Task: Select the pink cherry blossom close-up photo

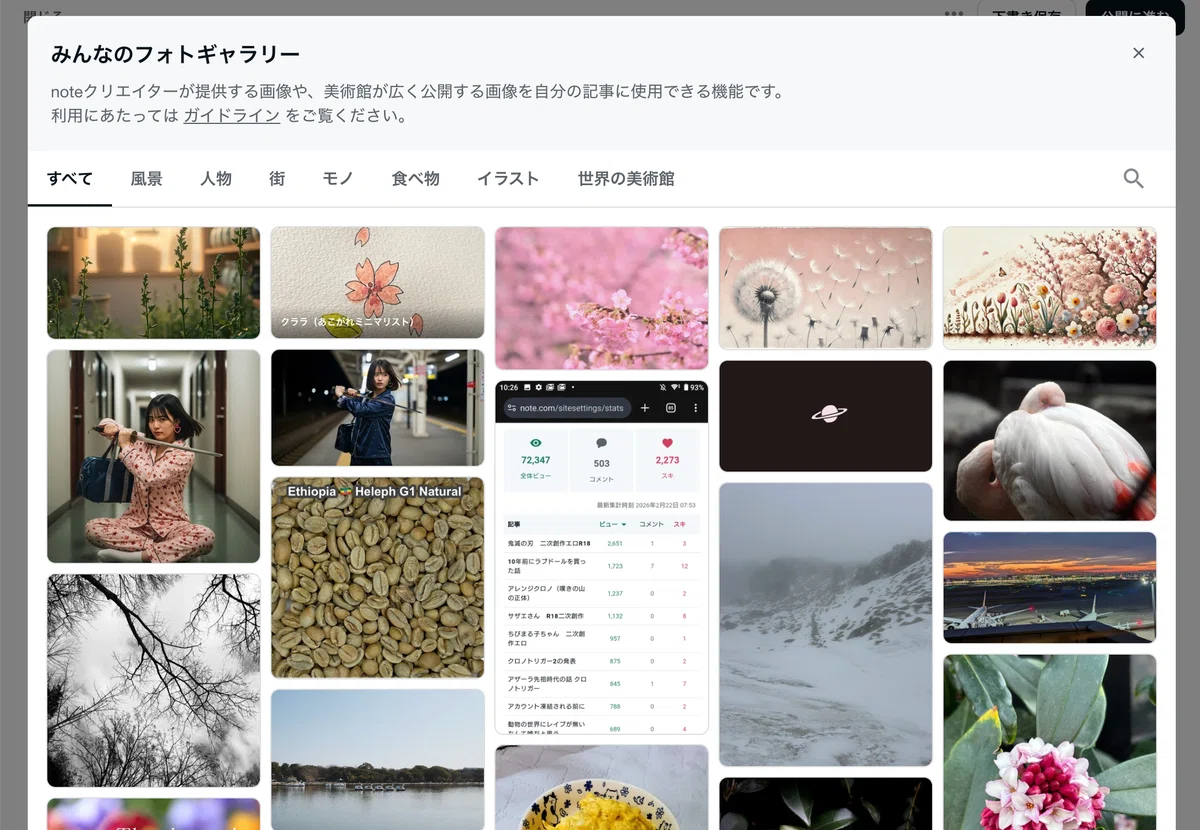Action: point(601,298)
